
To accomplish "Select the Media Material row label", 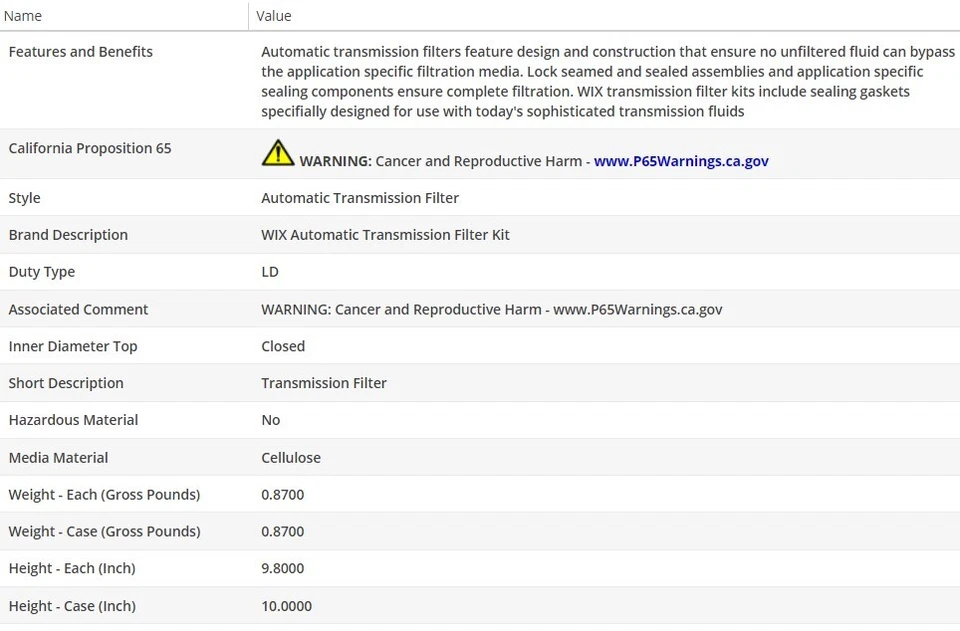I will (58, 458).
